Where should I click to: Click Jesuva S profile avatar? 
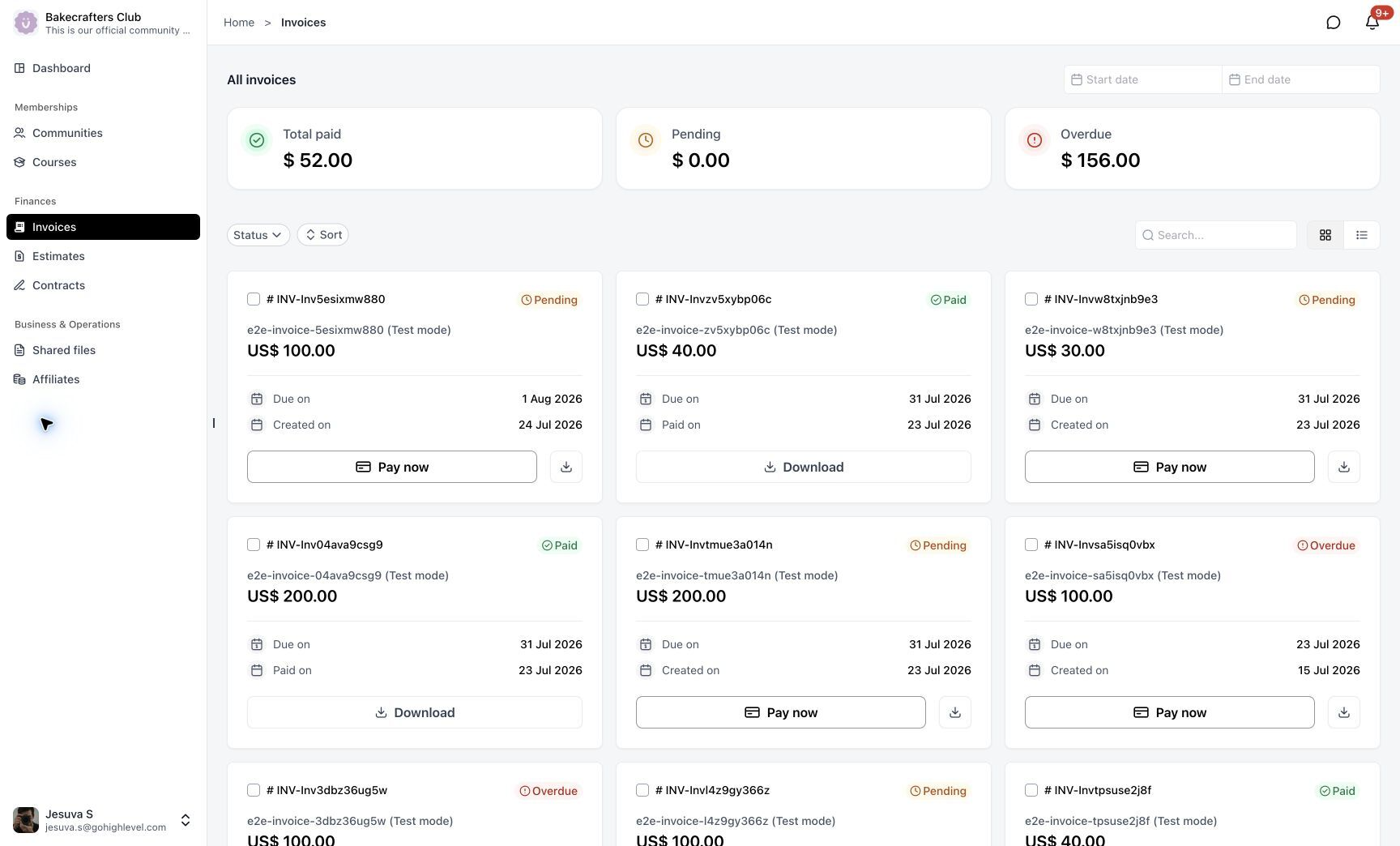pos(26,820)
